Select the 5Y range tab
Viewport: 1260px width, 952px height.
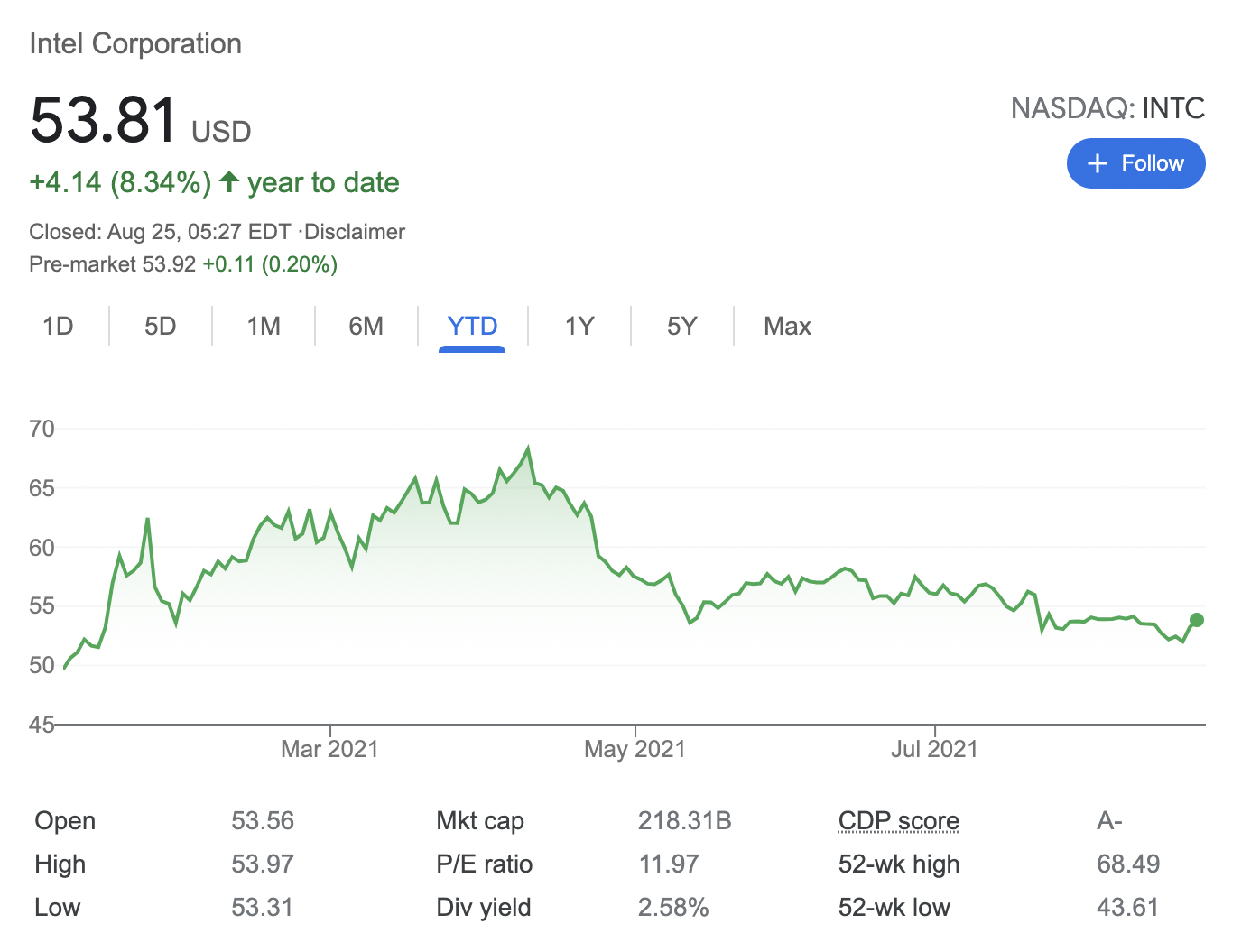coord(682,326)
